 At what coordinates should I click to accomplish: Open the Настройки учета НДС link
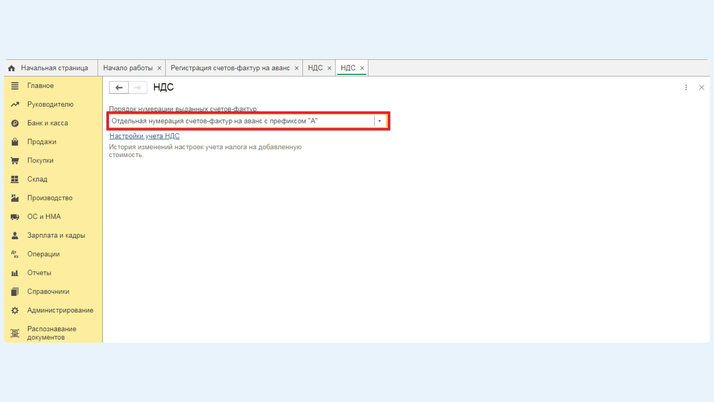click(144, 136)
